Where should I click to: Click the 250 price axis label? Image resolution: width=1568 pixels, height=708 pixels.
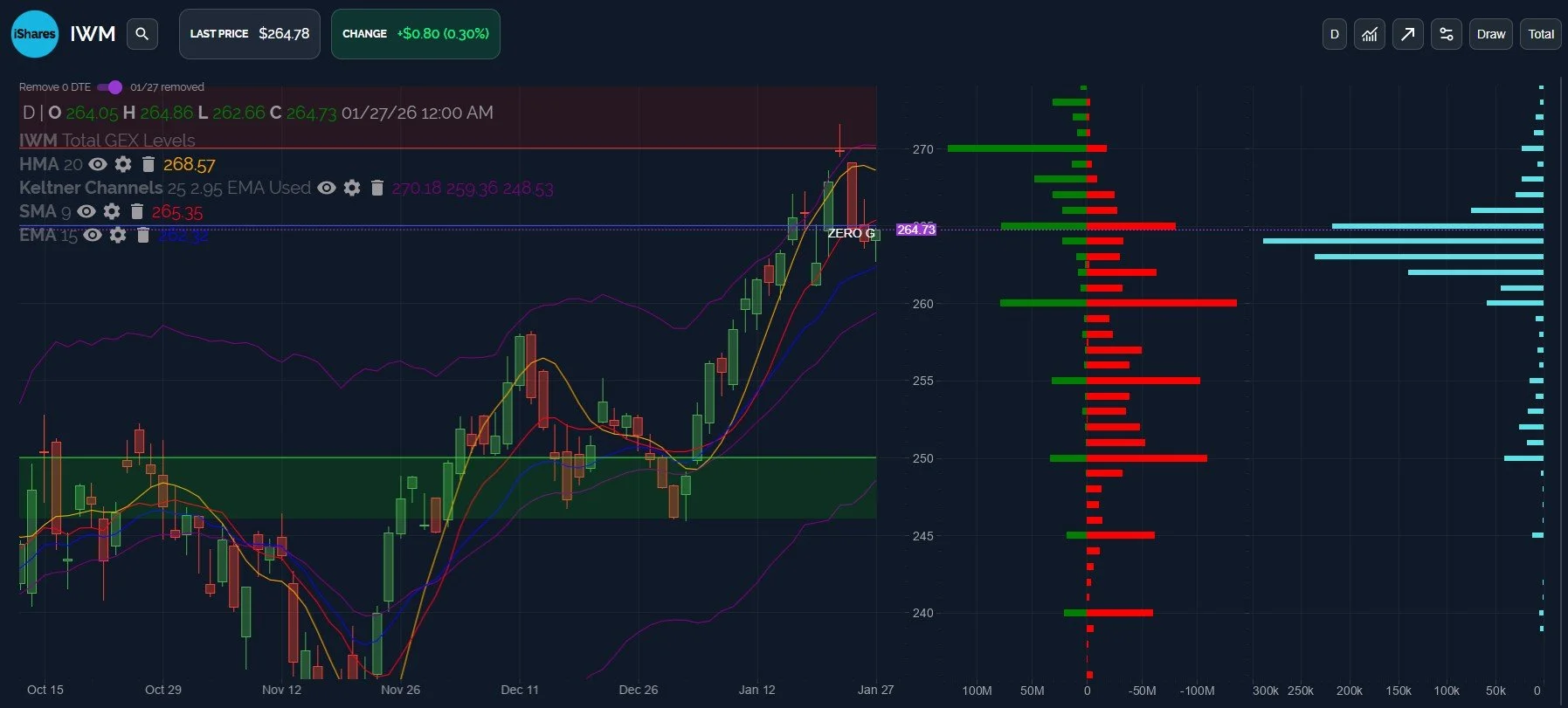(x=922, y=458)
